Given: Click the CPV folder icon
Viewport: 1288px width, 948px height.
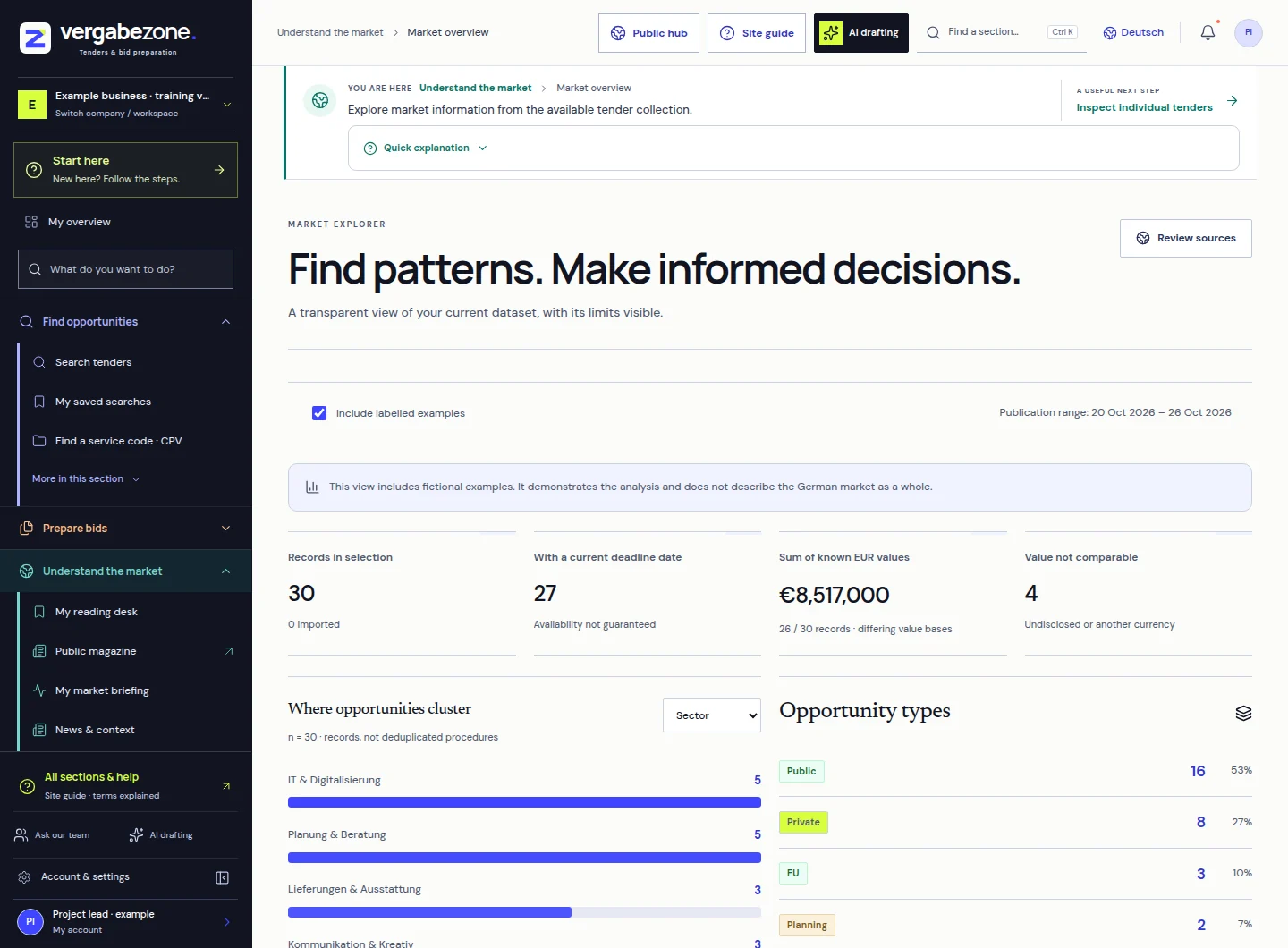Looking at the screenshot, I should tap(39, 441).
